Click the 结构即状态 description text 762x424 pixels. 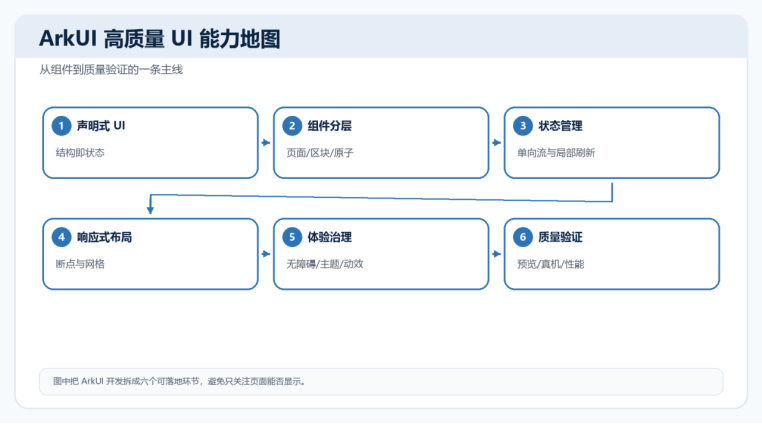pos(80,153)
